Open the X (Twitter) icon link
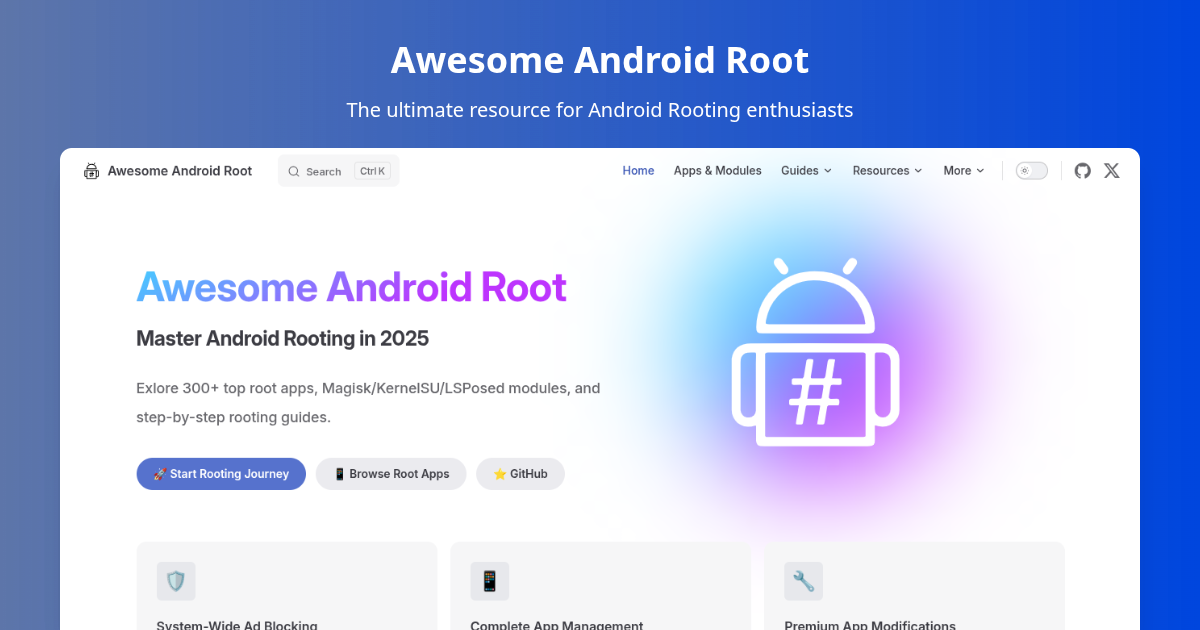 1111,171
